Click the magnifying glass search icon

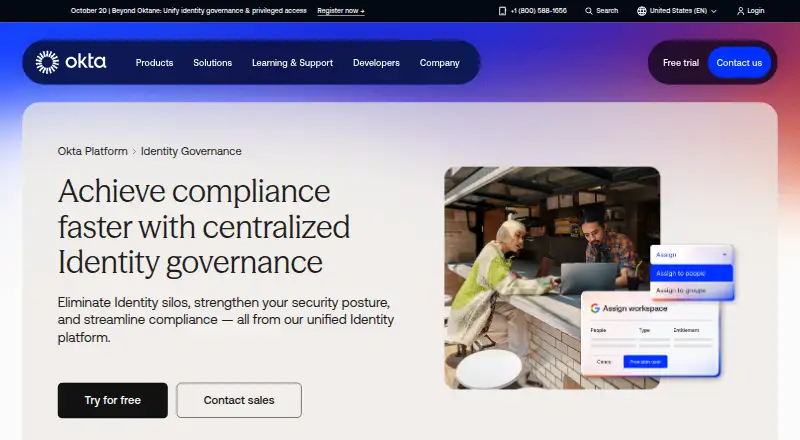(589, 11)
